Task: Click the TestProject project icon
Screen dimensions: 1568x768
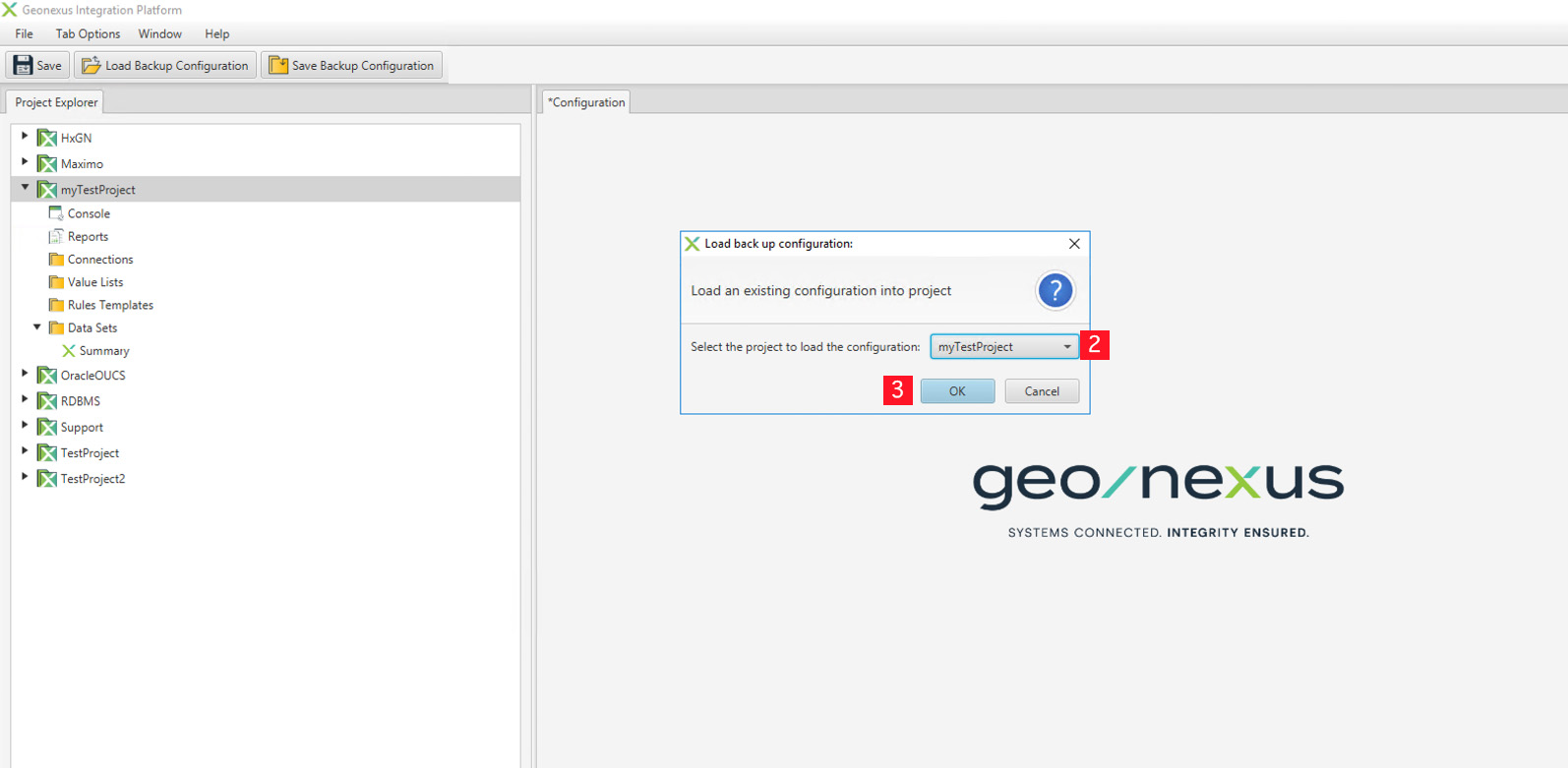Action: [x=46, y=452]
